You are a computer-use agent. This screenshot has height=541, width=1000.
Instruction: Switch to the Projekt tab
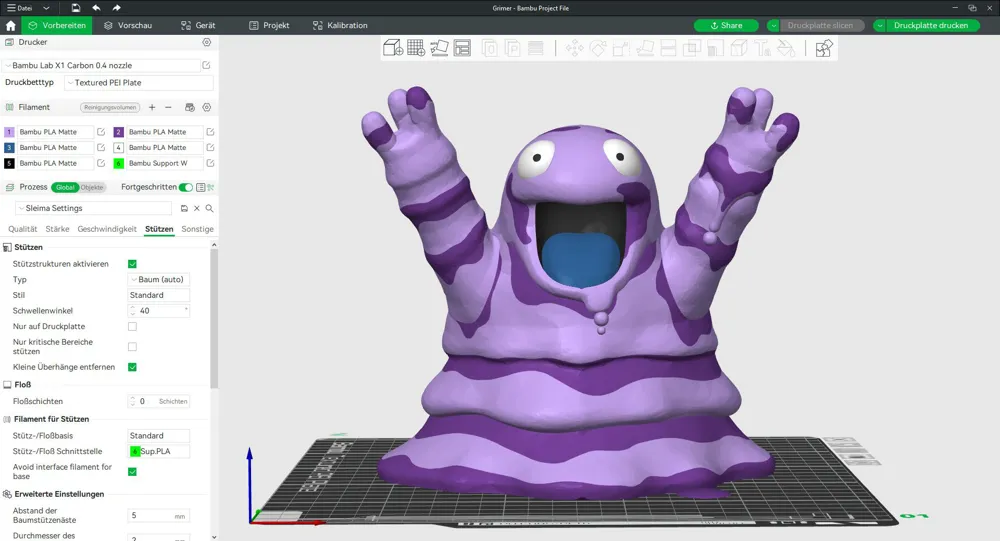pos(269,26)
